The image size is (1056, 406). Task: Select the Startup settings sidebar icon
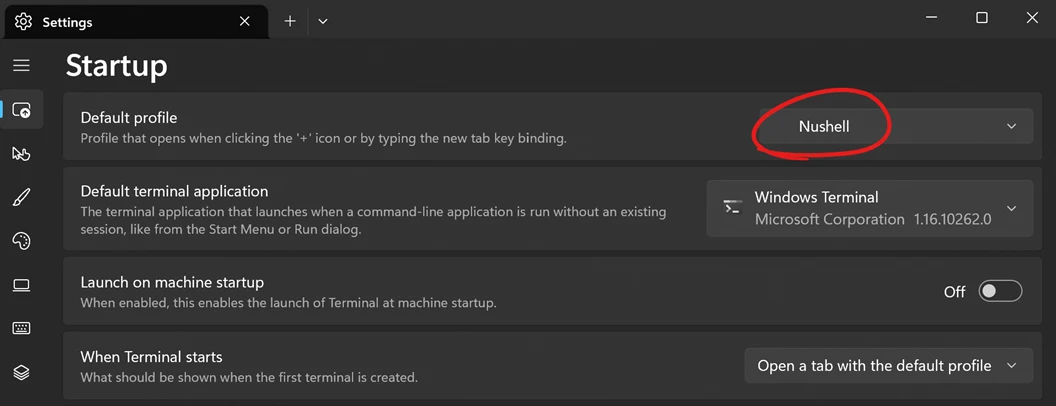pos(21,110)
